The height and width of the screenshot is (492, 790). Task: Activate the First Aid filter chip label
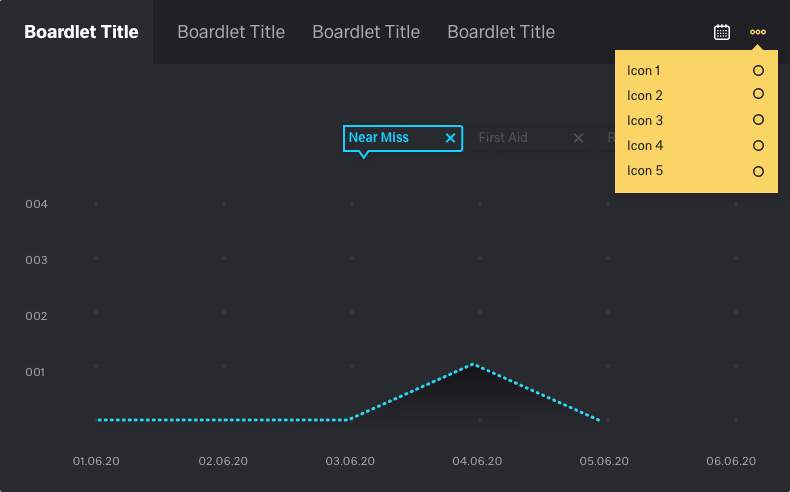[x=503, y=138]
